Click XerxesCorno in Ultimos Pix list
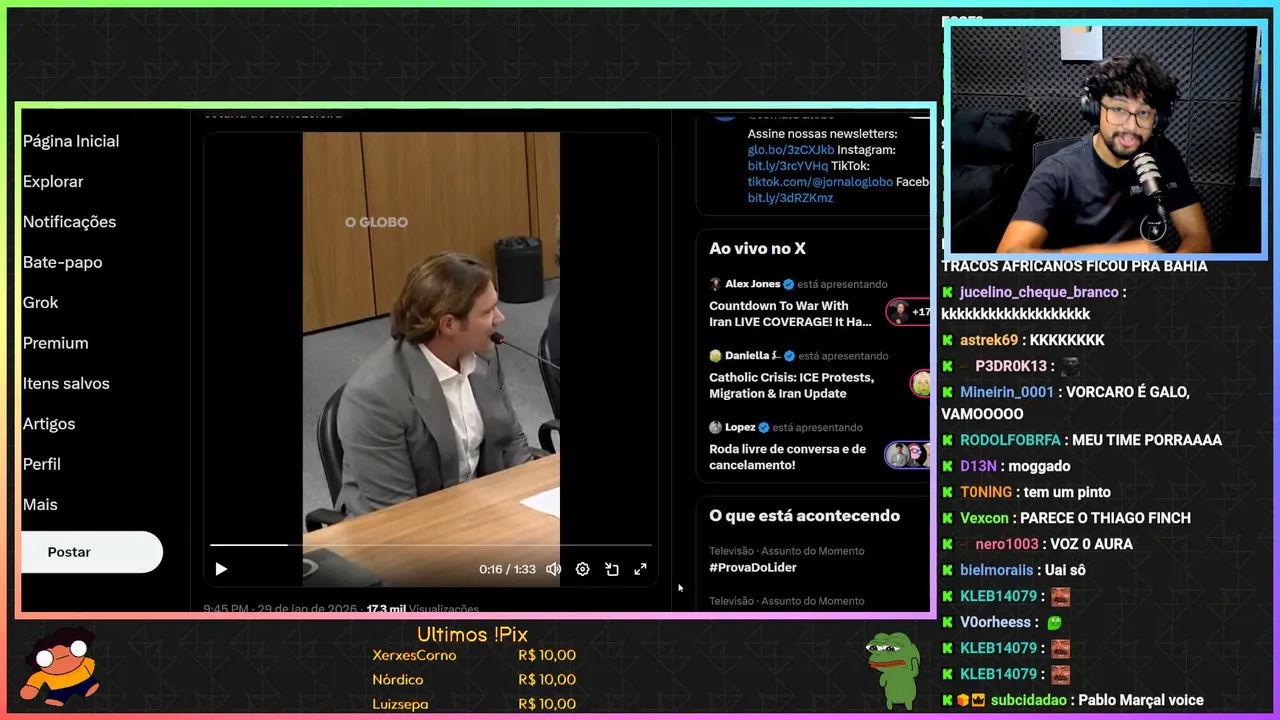 pyautogui.click(x=414, y=656)
